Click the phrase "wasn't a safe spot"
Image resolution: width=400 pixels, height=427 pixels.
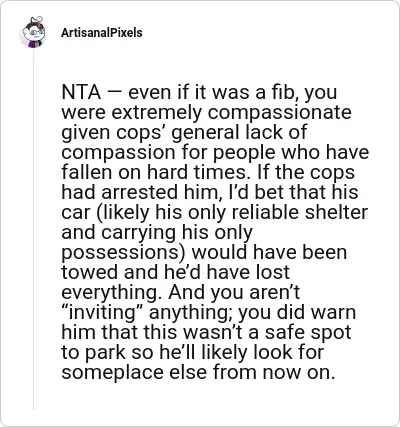(267, 333)
